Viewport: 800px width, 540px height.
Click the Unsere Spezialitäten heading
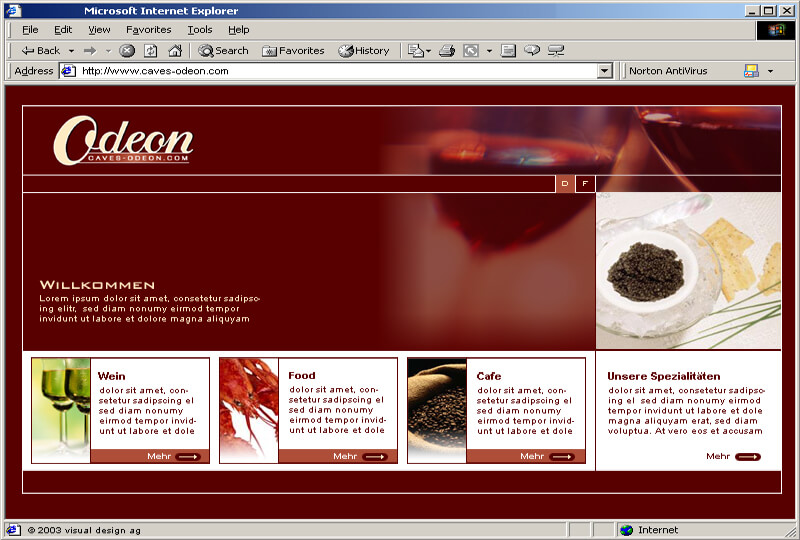pyautogui.click(x=664, y=376)
